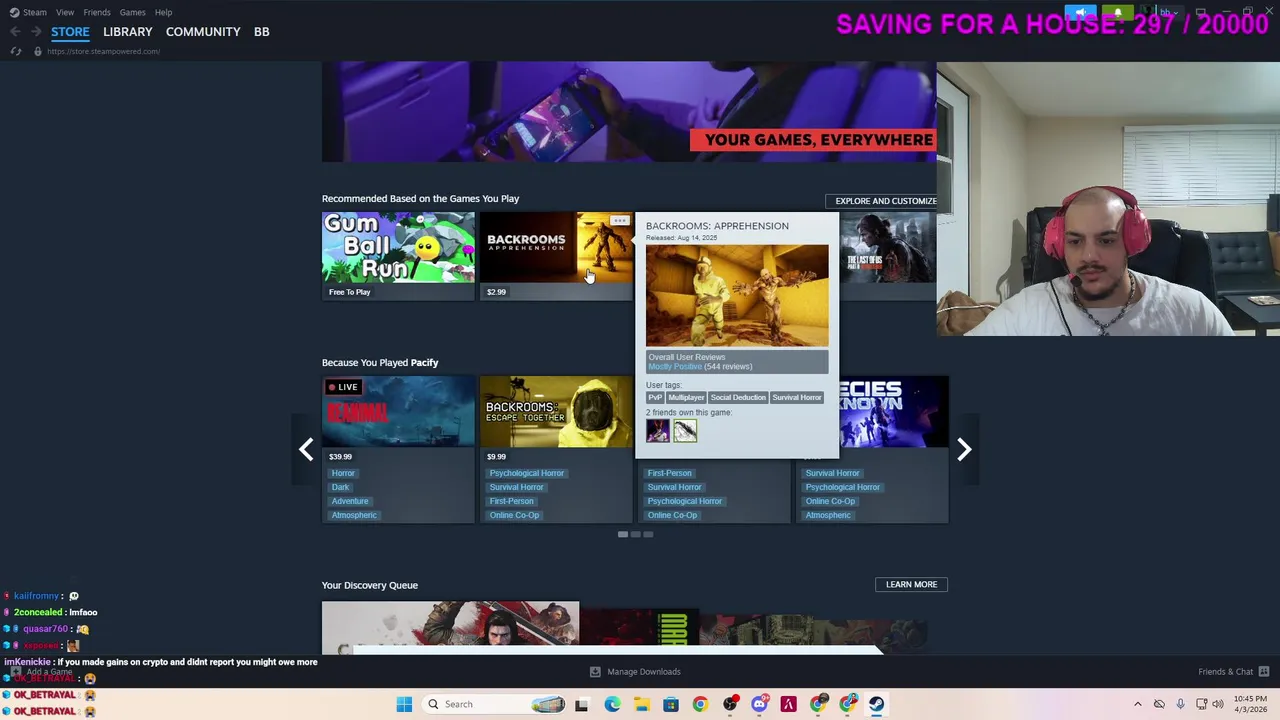Open the Steam menu

[x=35, y=12]
